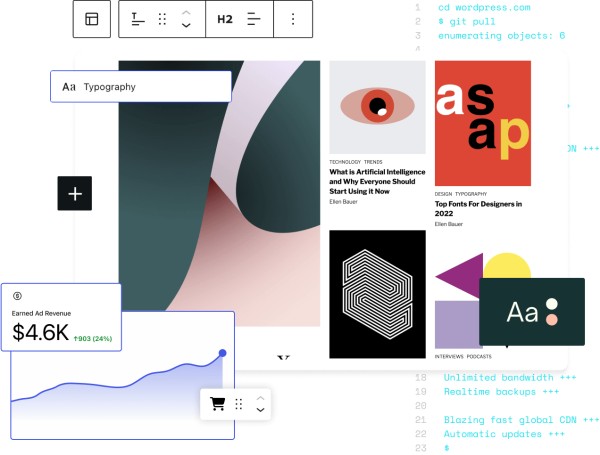Viewport: 600px width, 455px height.
Task: Click the drag handle next to cart icon
Action: click(239, 404)
